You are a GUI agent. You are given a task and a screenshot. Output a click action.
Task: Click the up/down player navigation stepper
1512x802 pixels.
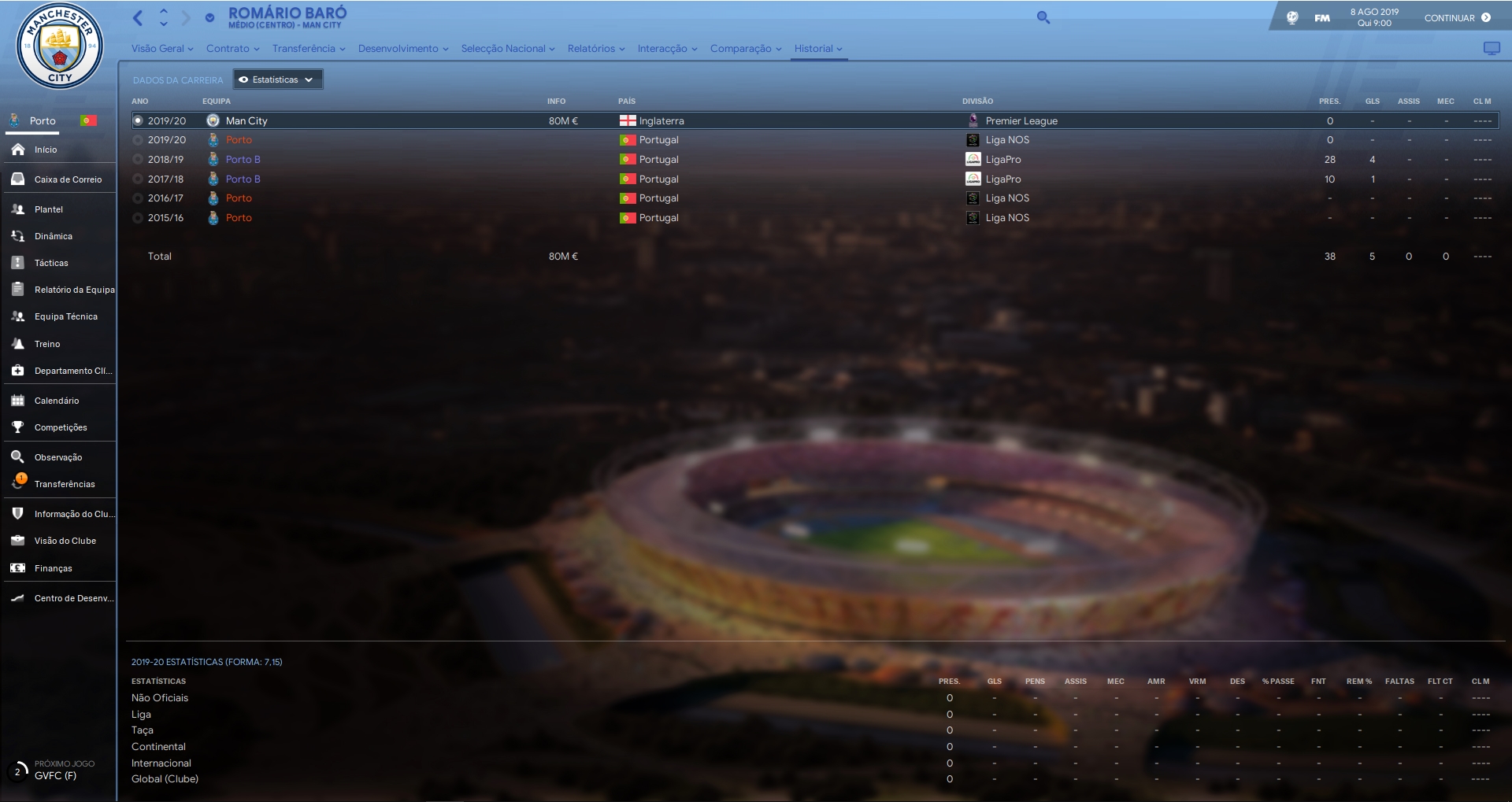(164, 17)
